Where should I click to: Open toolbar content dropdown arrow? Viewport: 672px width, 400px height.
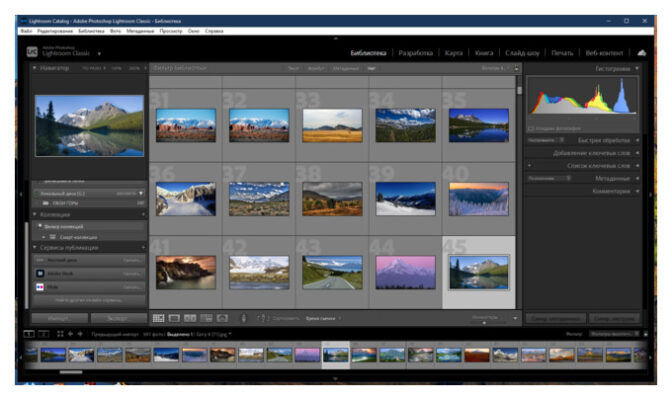click(x=515, y=318)
